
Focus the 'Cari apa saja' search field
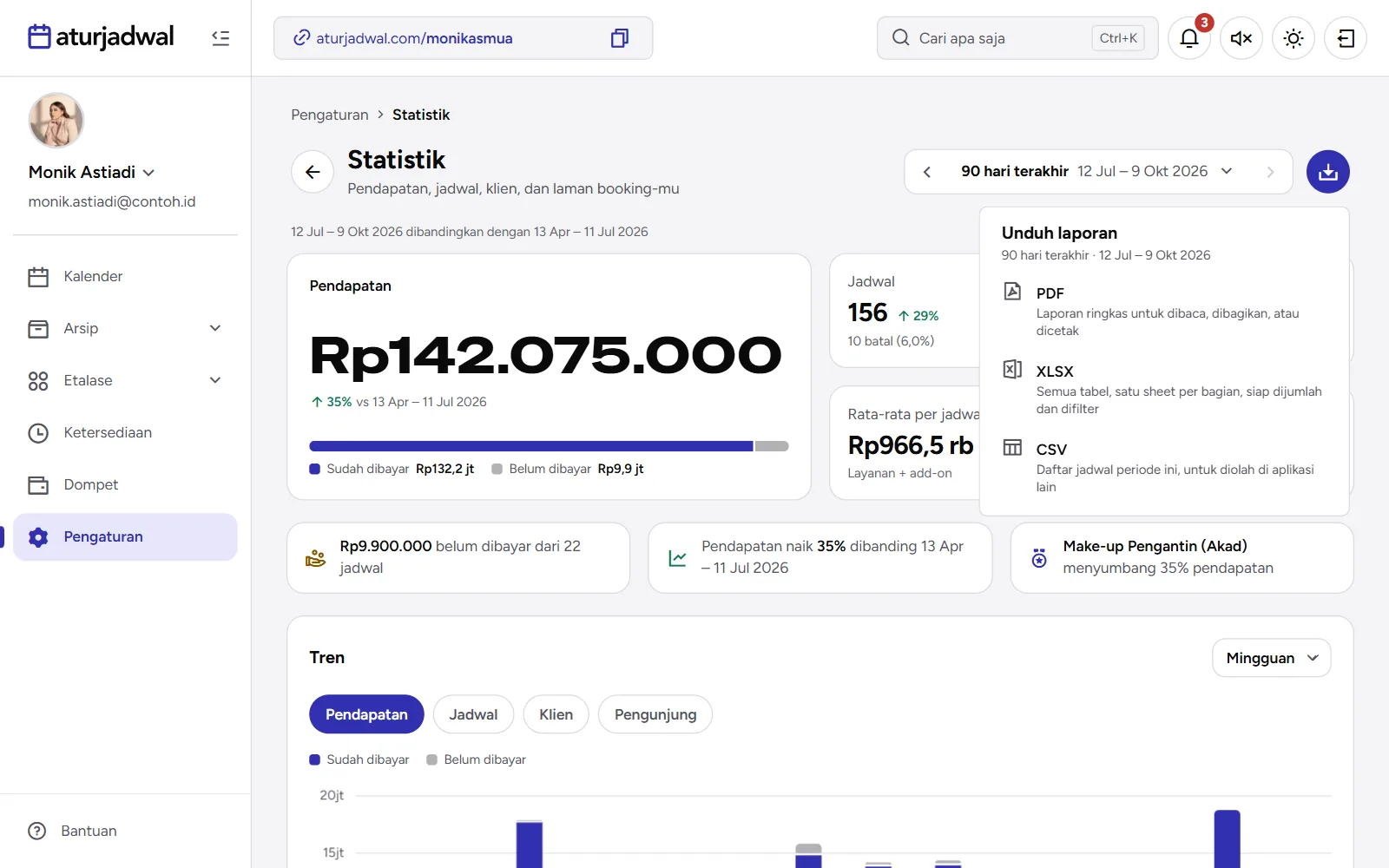(1017, 38)
